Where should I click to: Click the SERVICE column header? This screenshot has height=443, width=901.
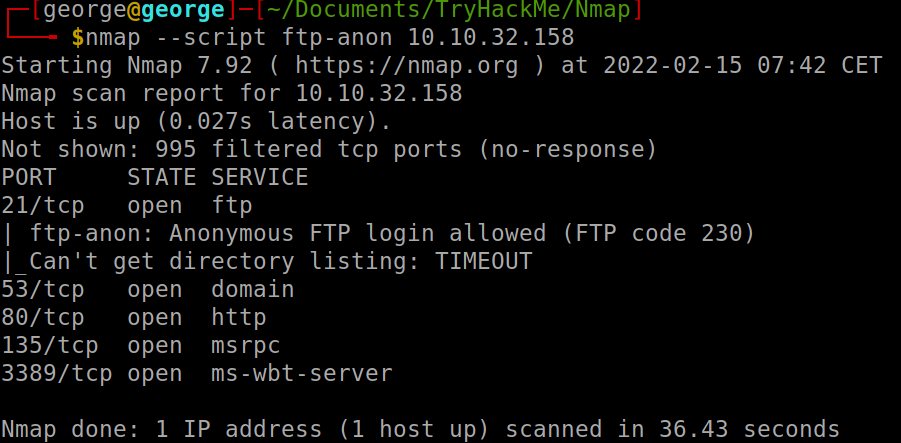(260, 178)
